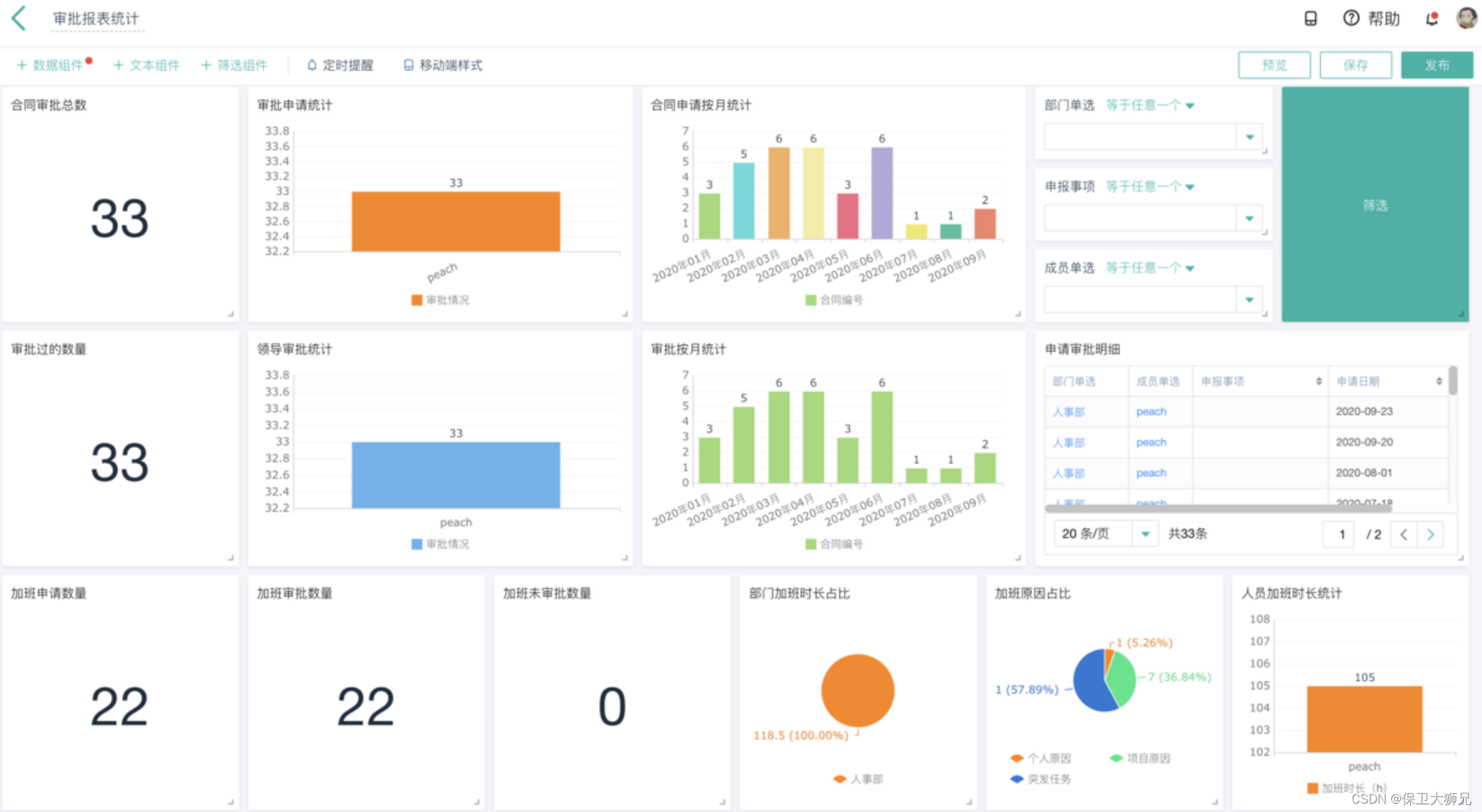Screen dimensions: 1482x812
Task: Click the help question-mark icon
Action: (x=1351, y=18)
